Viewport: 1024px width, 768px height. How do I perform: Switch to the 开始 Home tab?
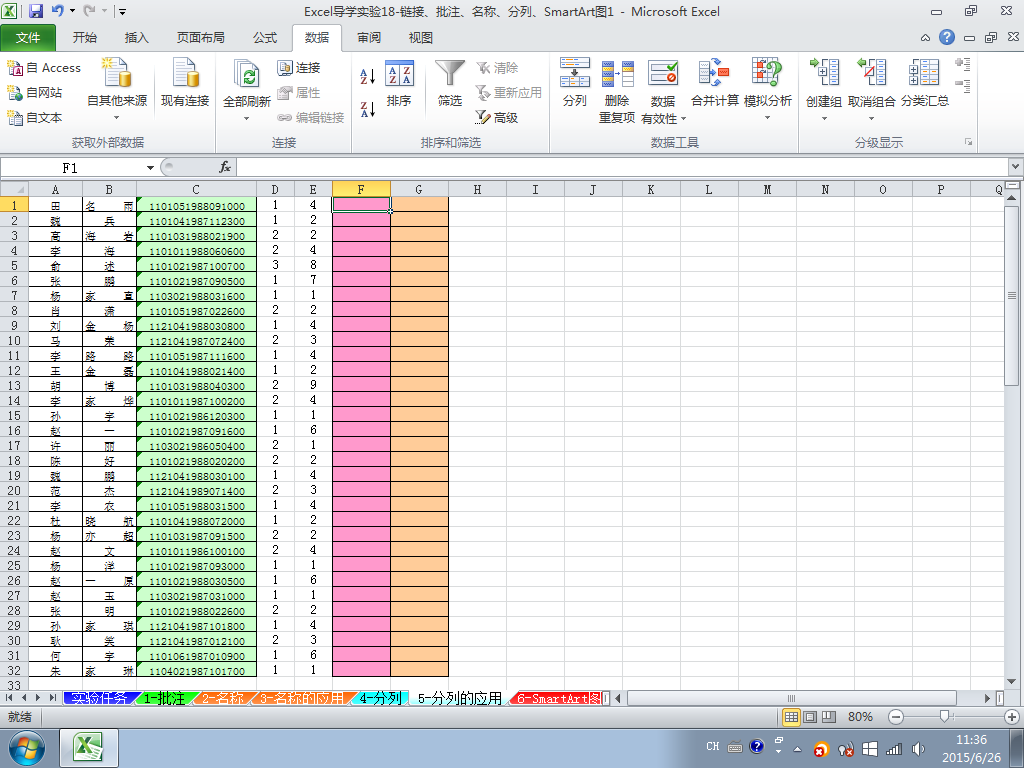85,38
